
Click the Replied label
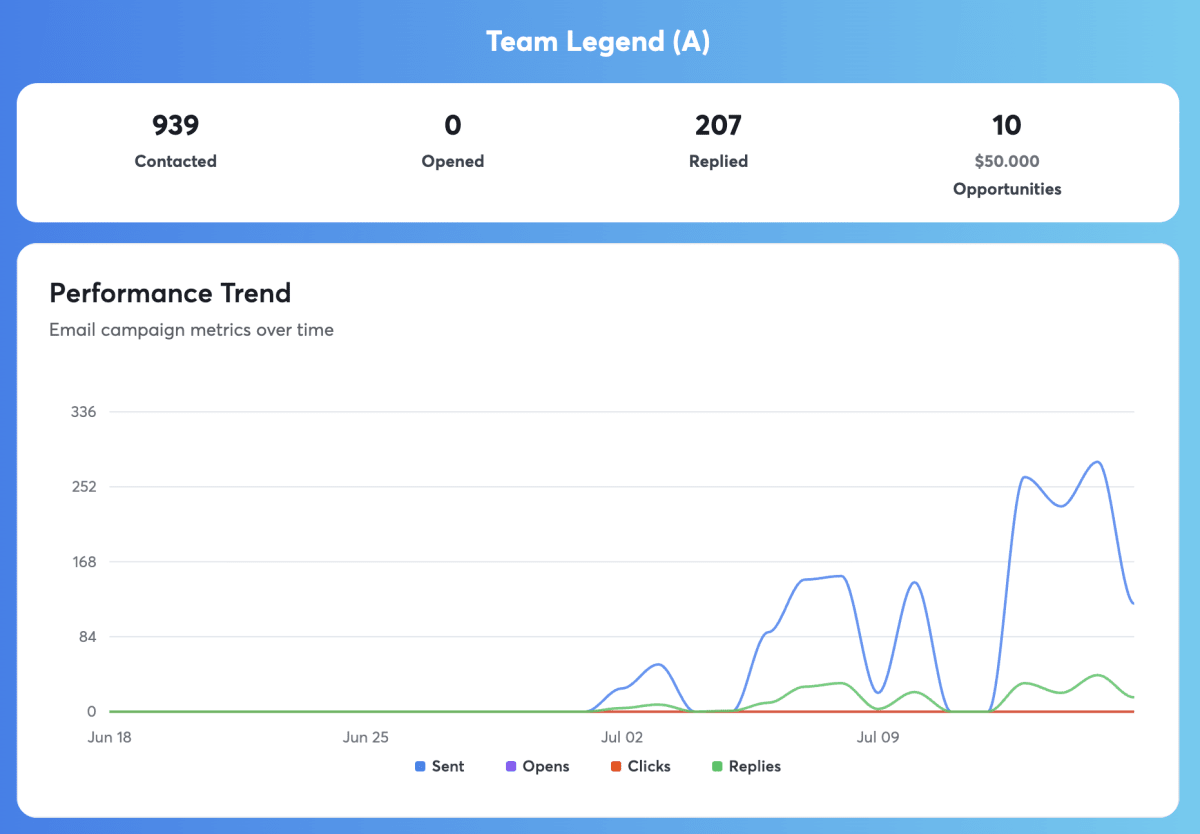tap(718, 161)
